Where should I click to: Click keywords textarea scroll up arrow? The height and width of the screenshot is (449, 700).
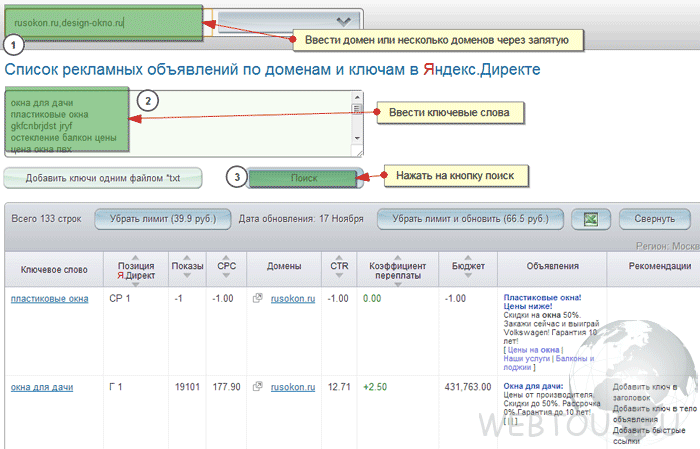(357, 97)
